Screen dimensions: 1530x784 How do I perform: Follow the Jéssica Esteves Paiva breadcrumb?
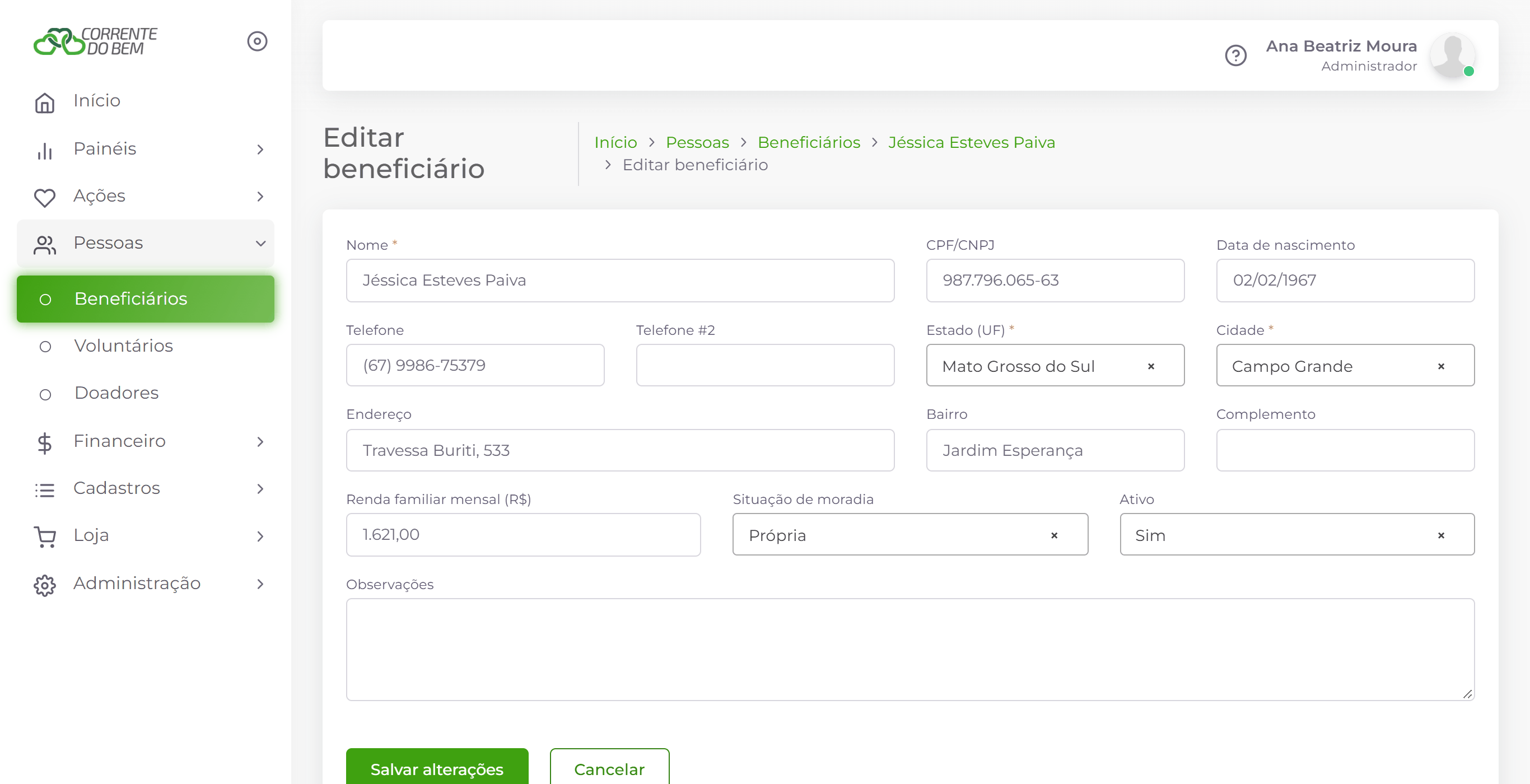click(971, 143)
